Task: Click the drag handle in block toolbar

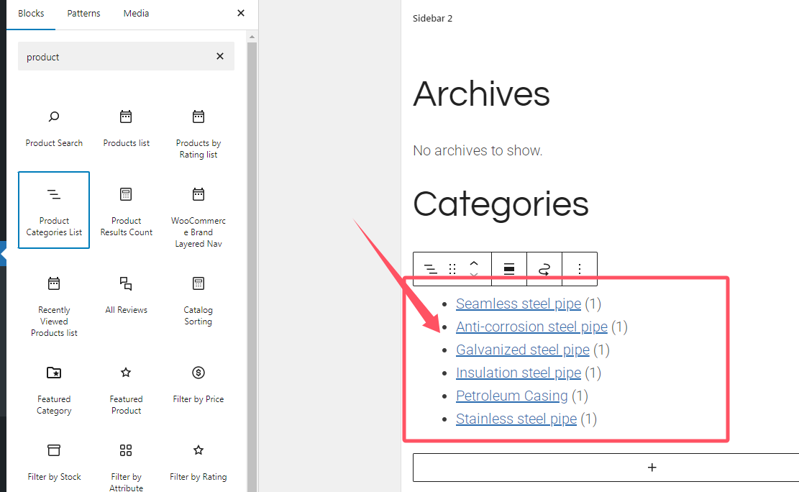Action: click(x=452, y=269)
